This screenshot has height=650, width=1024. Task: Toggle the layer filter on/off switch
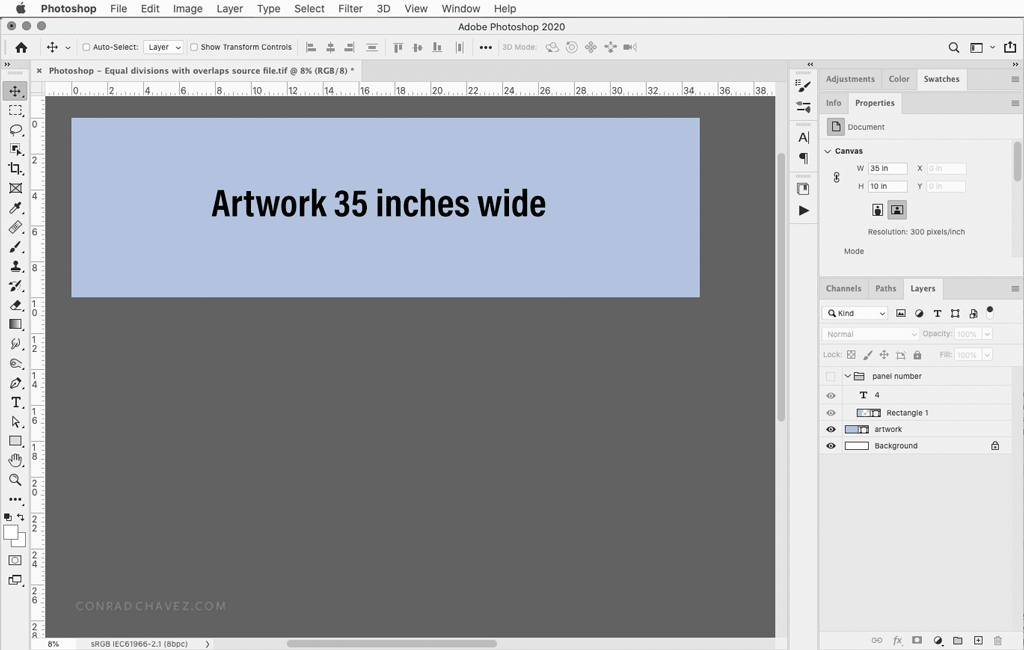tap(990, 312)
